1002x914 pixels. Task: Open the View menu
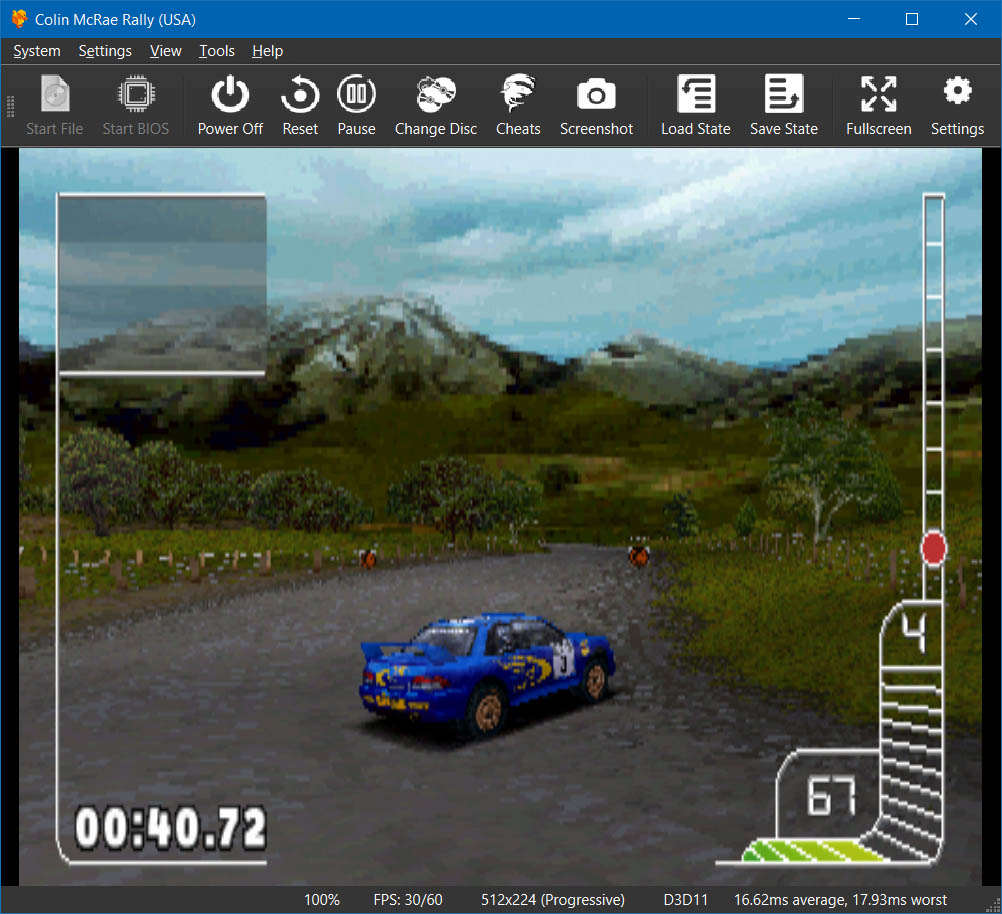pyautogui.click(x=166, y=51)
